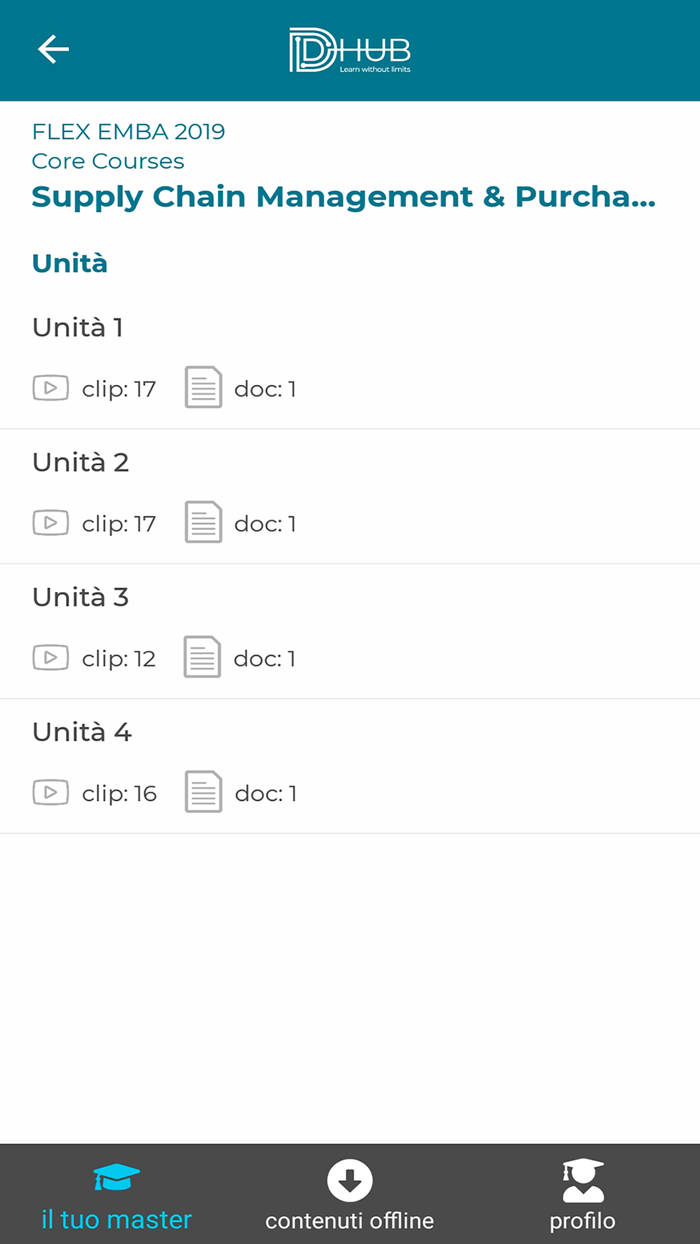Select the il tuo master tab
The height and width of the screenshot is (1244, 700).
[115, 1195]
